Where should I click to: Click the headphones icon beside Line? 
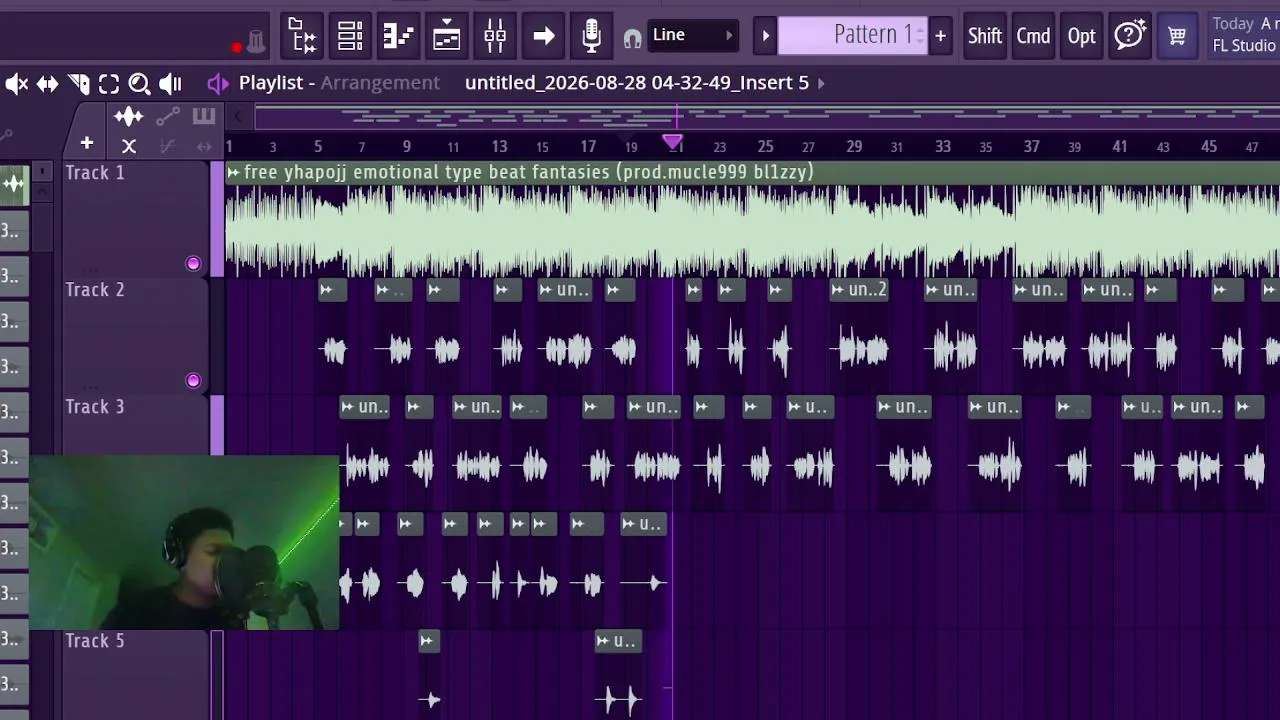632,39
